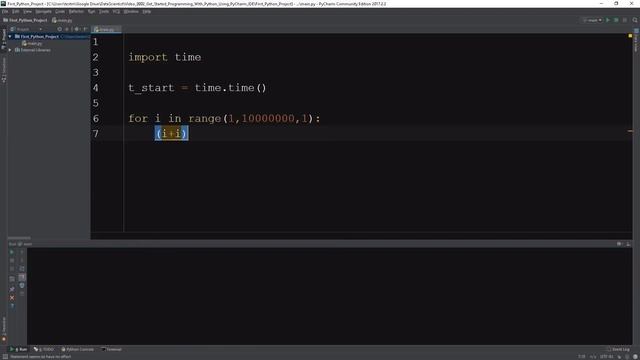This screenshot has height=360, width=640.
Task: Click line number 1 in gutter
Action: (96, 42)
